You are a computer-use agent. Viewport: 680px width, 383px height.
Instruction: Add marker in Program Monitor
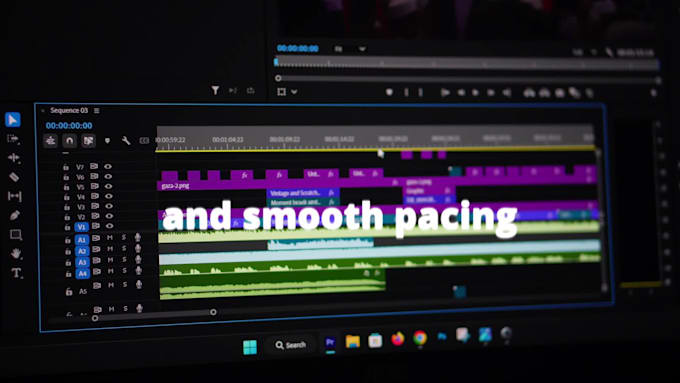pos(389,92)
